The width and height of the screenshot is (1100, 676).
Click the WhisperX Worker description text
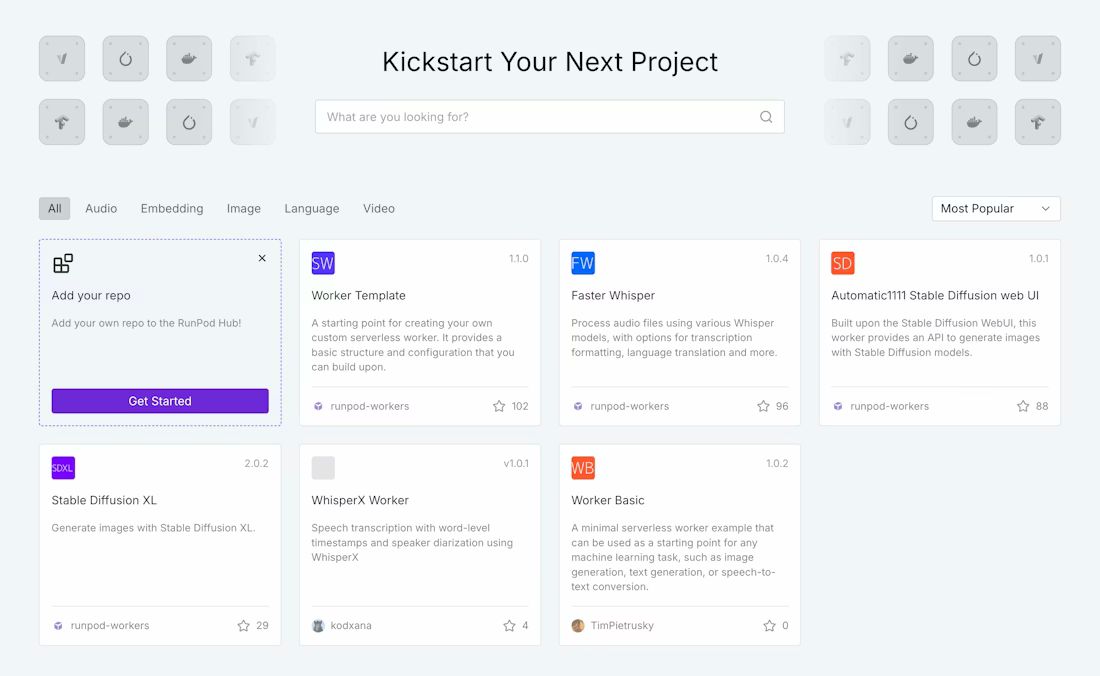[x=412, y=543]
